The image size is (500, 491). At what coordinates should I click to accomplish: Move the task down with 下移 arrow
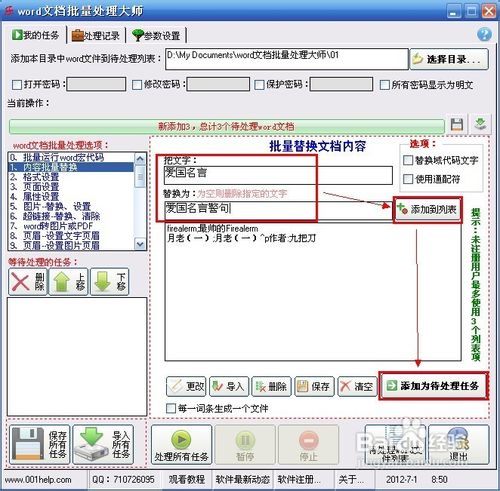tap(110, 282)
